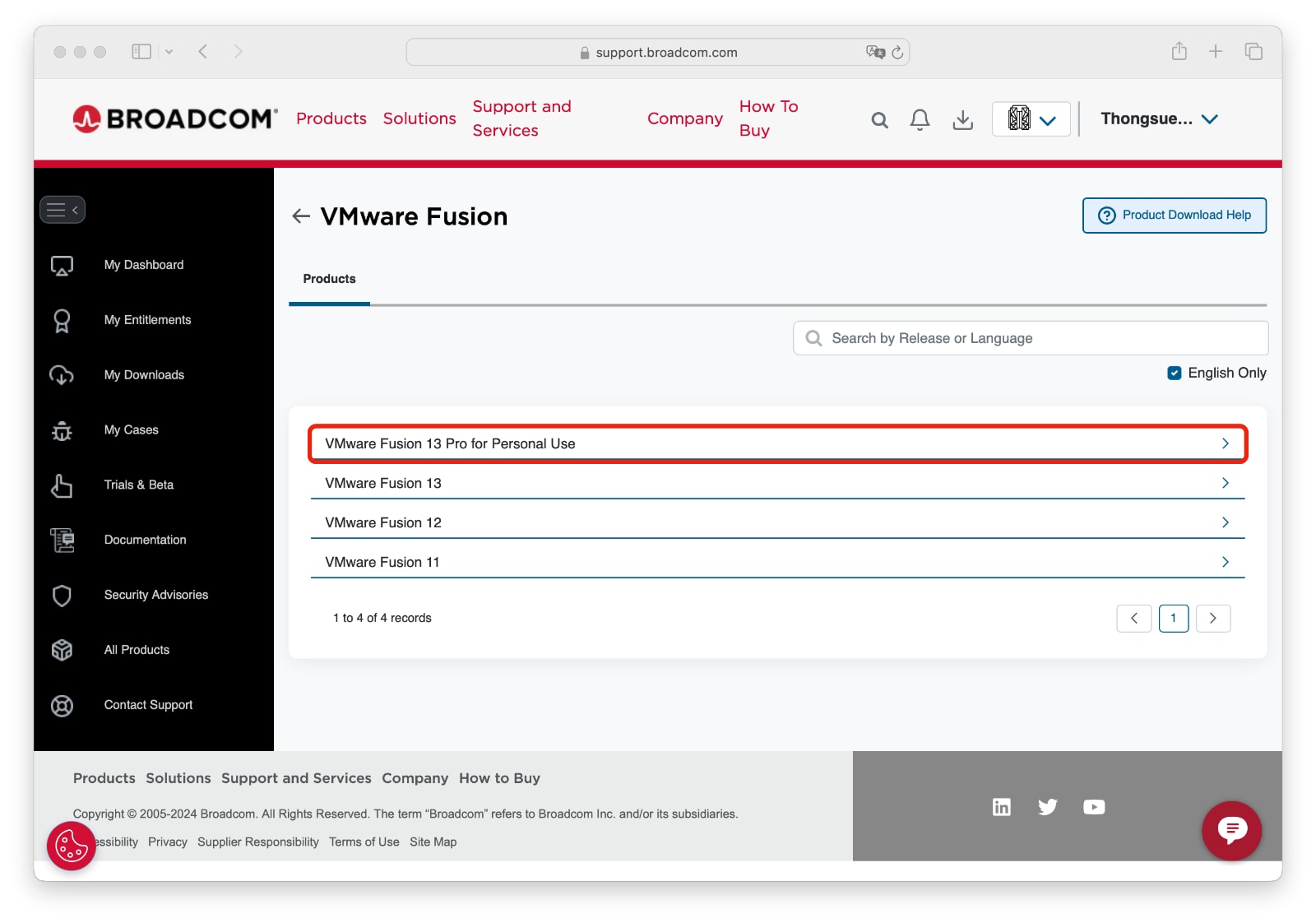Open the Site Map footer link
Image resolution: width=1316 pixels, height=923 pixels.
point(433,842)
